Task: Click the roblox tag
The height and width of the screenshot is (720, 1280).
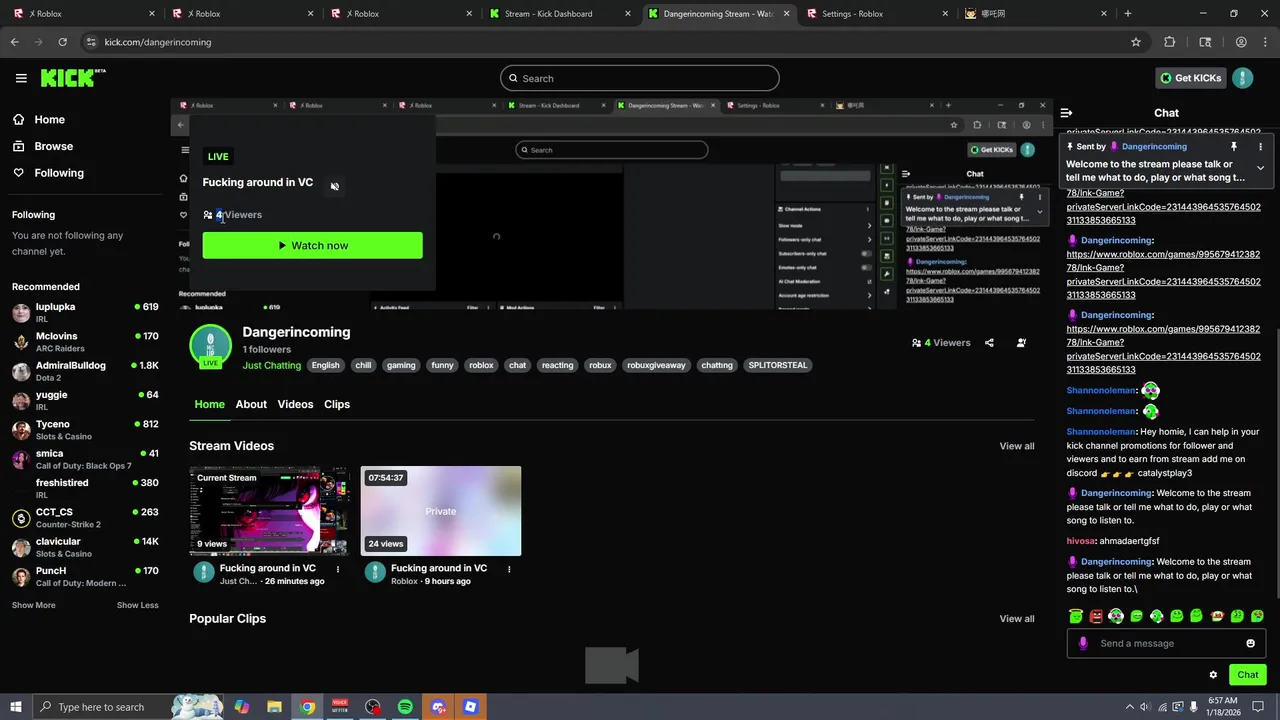Action: tap(481, 365)
